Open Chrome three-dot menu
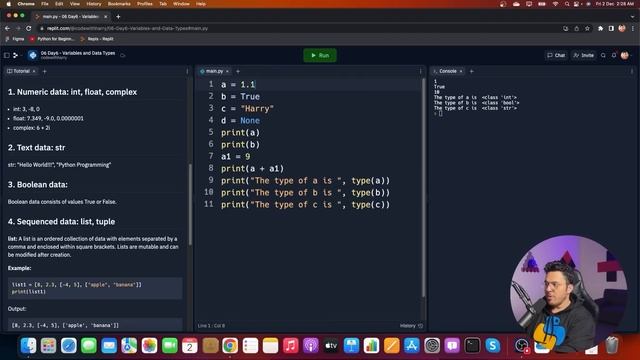The width and height of the screenshot is (640, 360). tap(633, 29)
